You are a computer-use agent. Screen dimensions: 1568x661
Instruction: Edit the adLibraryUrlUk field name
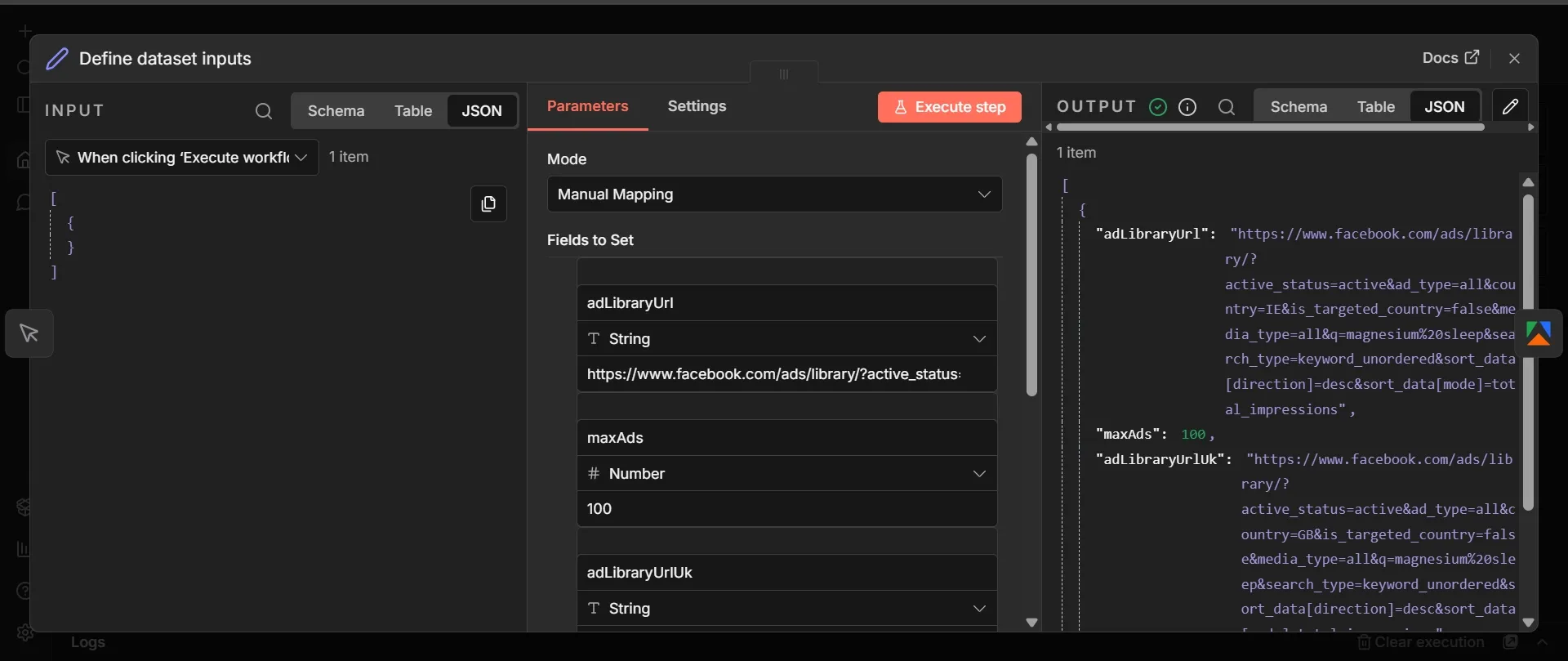[787, 573]
